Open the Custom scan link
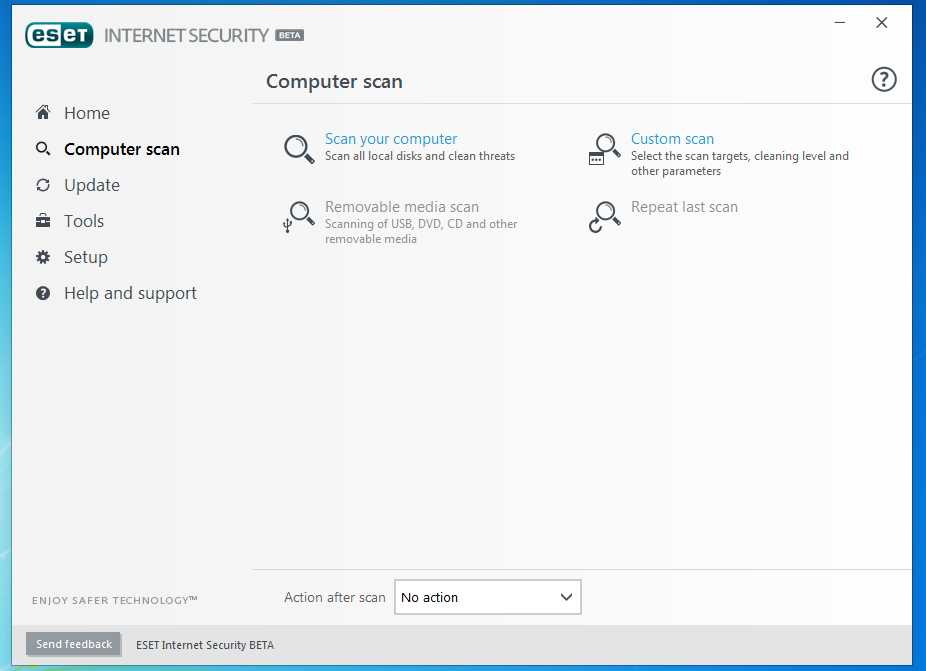Viewport: 926px width, 671px height. click(672, 139)
